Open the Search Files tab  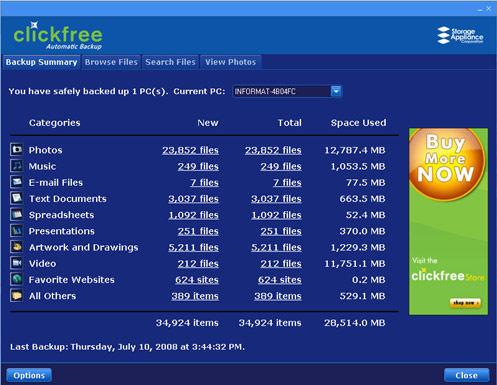coord(170,62)
